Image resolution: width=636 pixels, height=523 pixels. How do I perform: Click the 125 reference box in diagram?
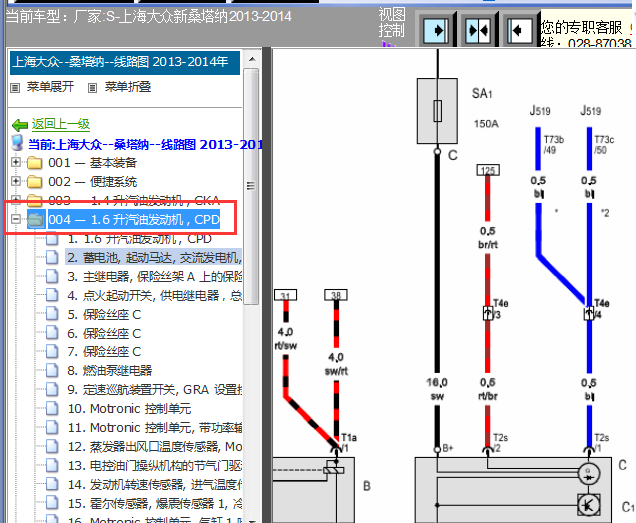pyautogui.click(x=488, y=170)
